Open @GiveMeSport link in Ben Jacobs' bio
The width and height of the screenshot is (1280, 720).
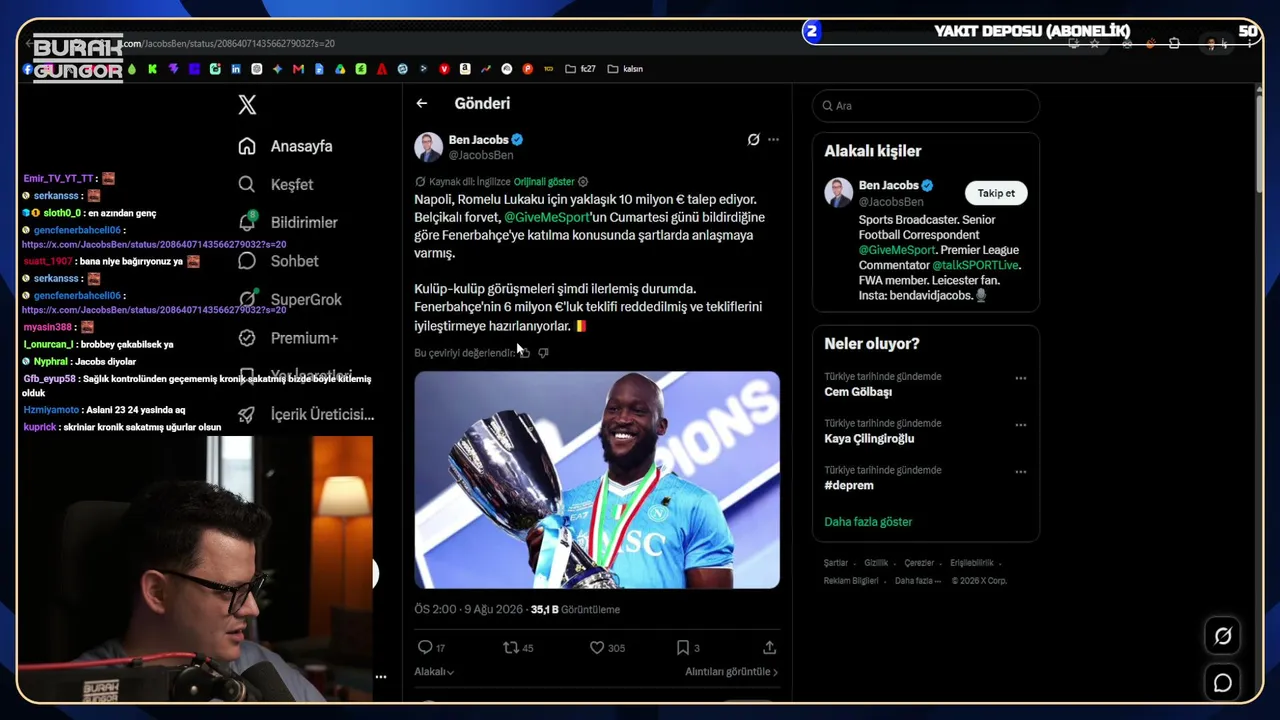point(897,250)
